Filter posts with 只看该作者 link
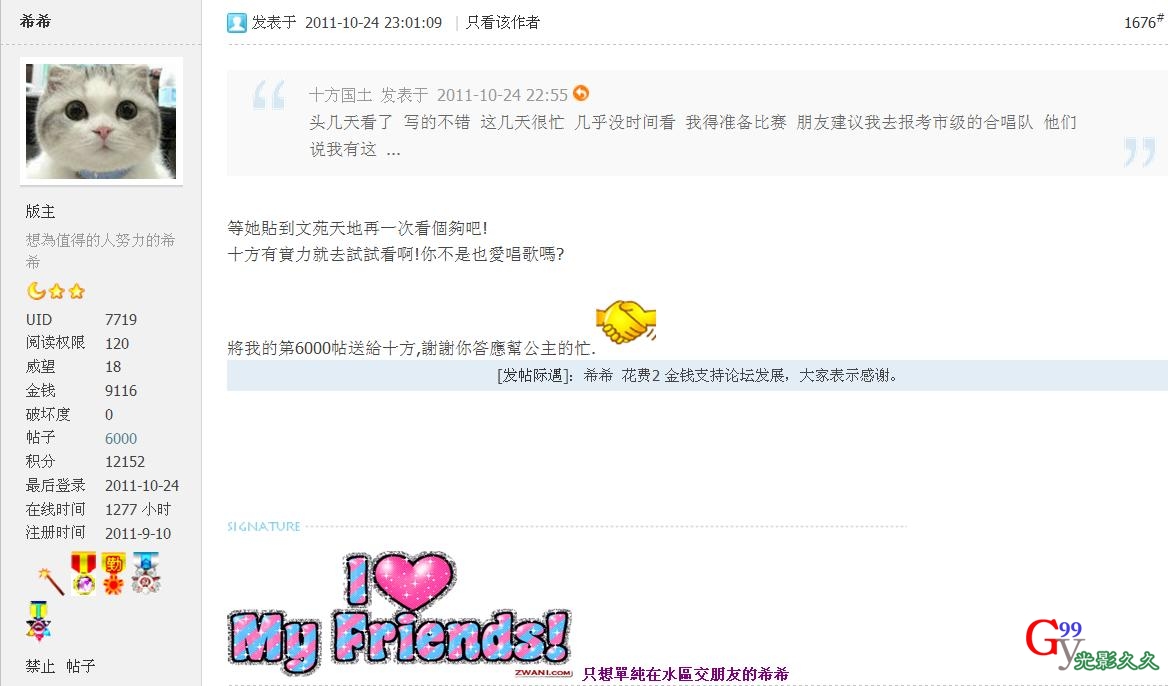The height and width of the screenshot is (686, 1168). coord(502,22)
